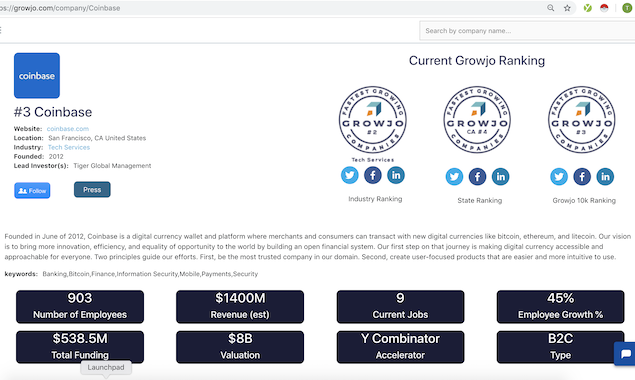Click the Growjo CA #4 state badge
The image size is (635, 380).
click(477, 120)
